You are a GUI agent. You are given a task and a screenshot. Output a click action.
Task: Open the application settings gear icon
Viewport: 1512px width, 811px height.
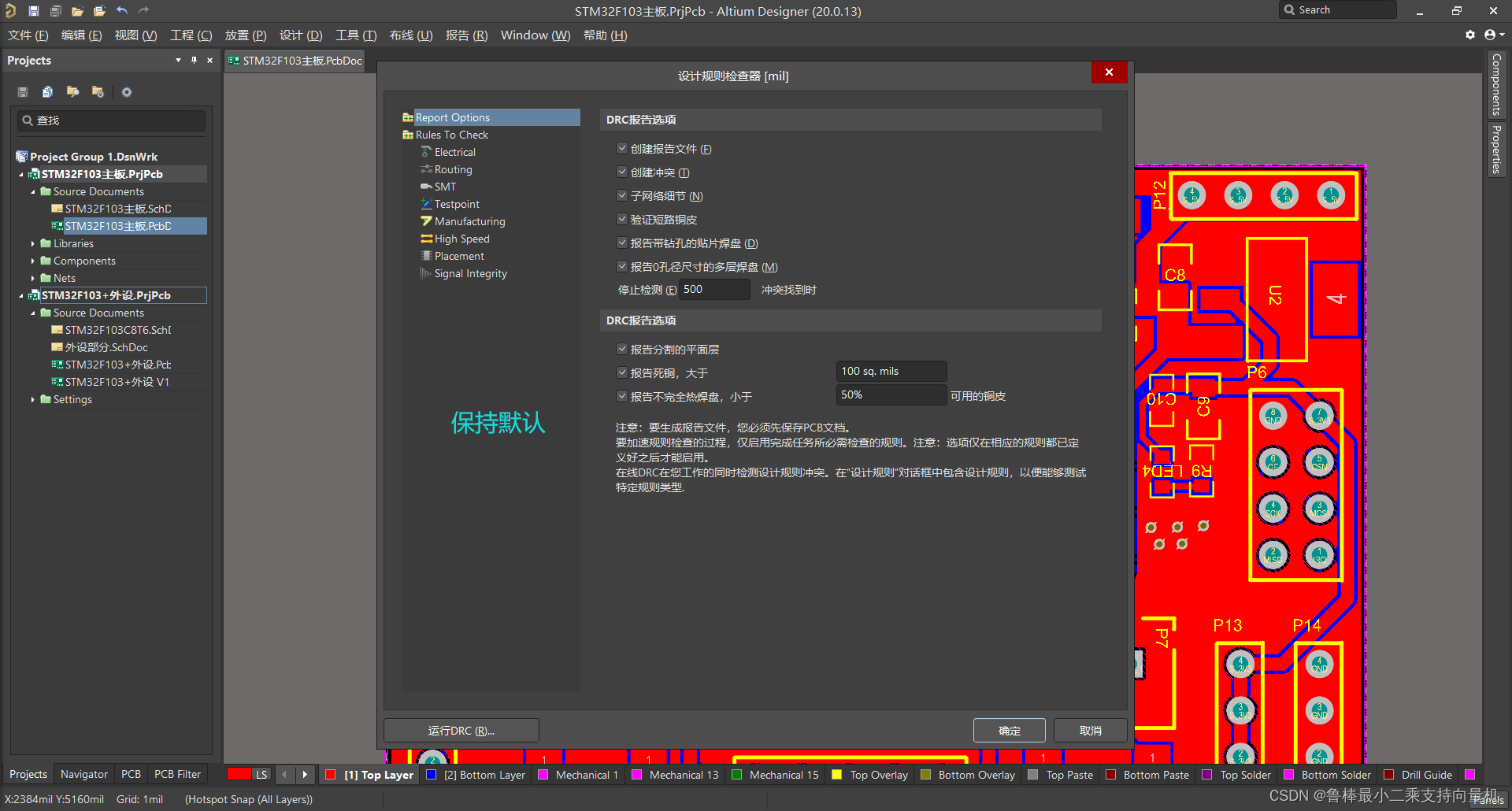pyautogui.click(x=1469, y=35)
